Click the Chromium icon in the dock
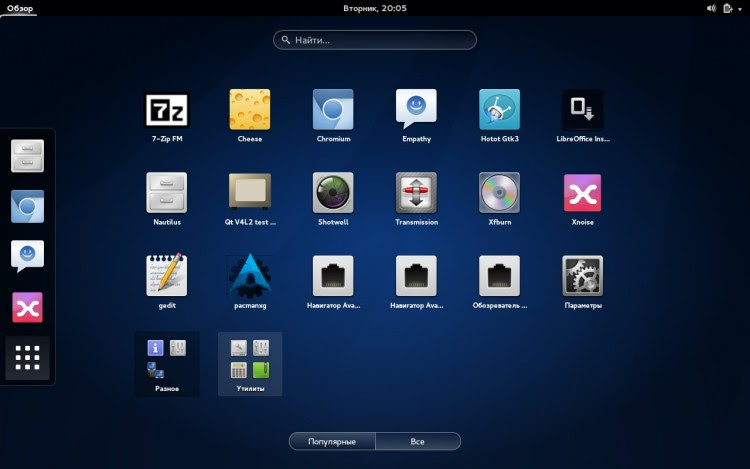750x469 pixels. pos(27,207)
